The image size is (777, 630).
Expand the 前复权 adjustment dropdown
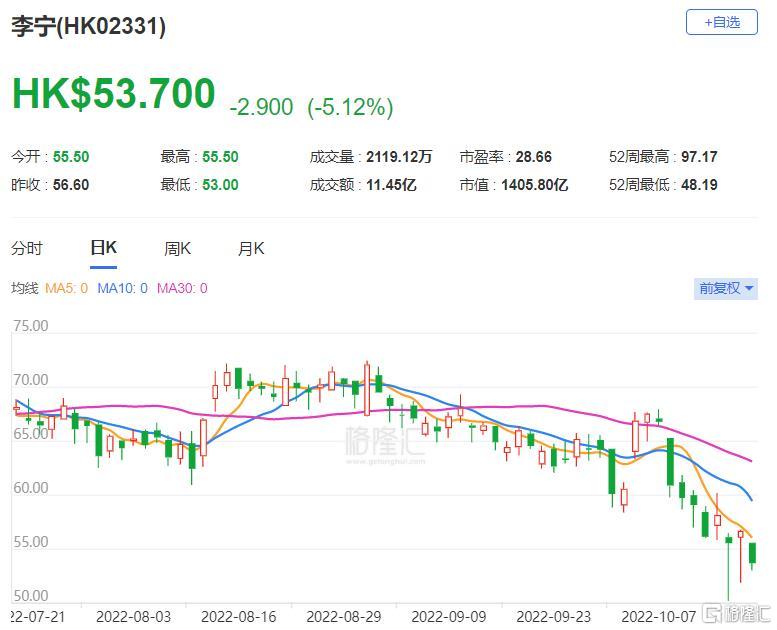726,288
